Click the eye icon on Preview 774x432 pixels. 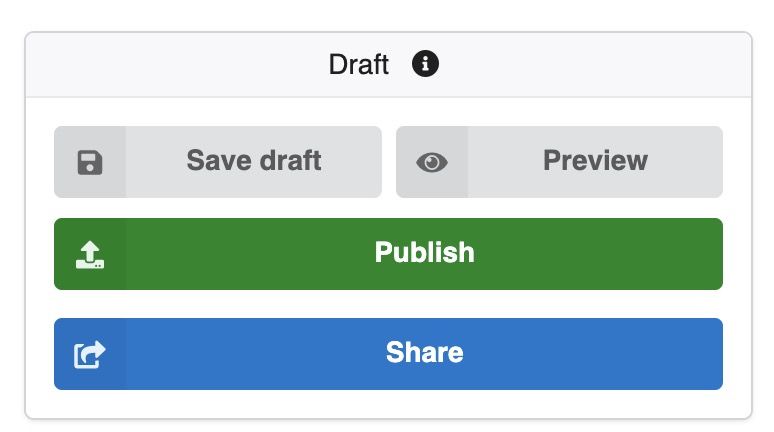[x=432, y=162]
